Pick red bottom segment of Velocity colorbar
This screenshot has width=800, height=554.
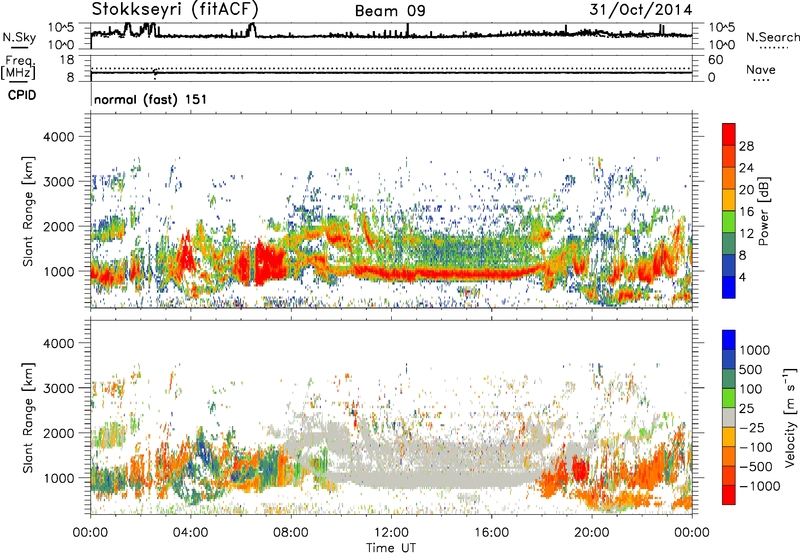click(729, 495)
